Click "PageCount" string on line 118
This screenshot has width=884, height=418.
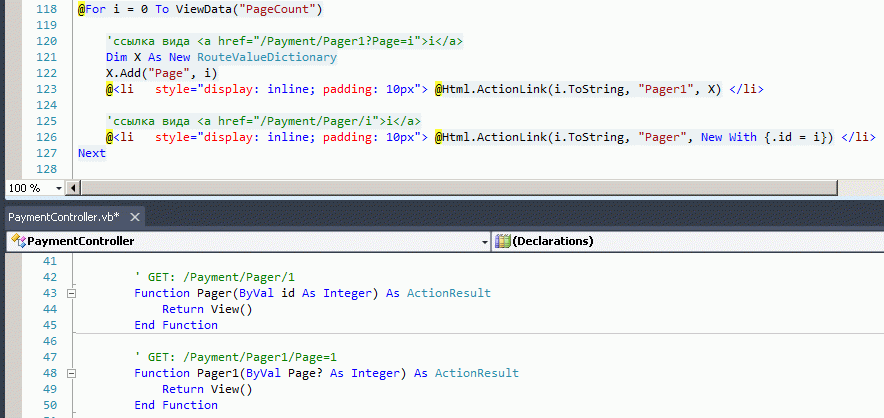point(277,10)
